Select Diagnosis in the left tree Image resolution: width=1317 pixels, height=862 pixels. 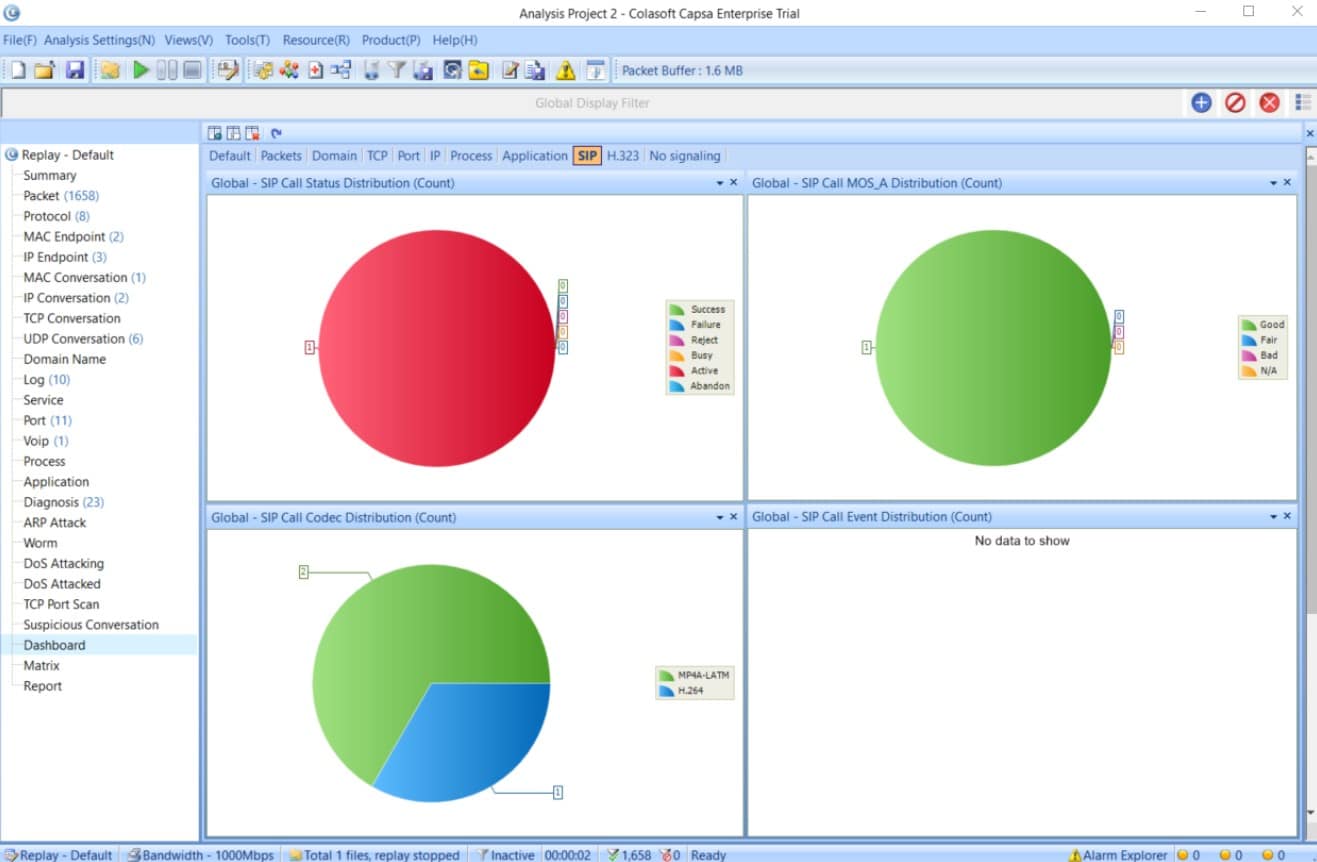51,502
